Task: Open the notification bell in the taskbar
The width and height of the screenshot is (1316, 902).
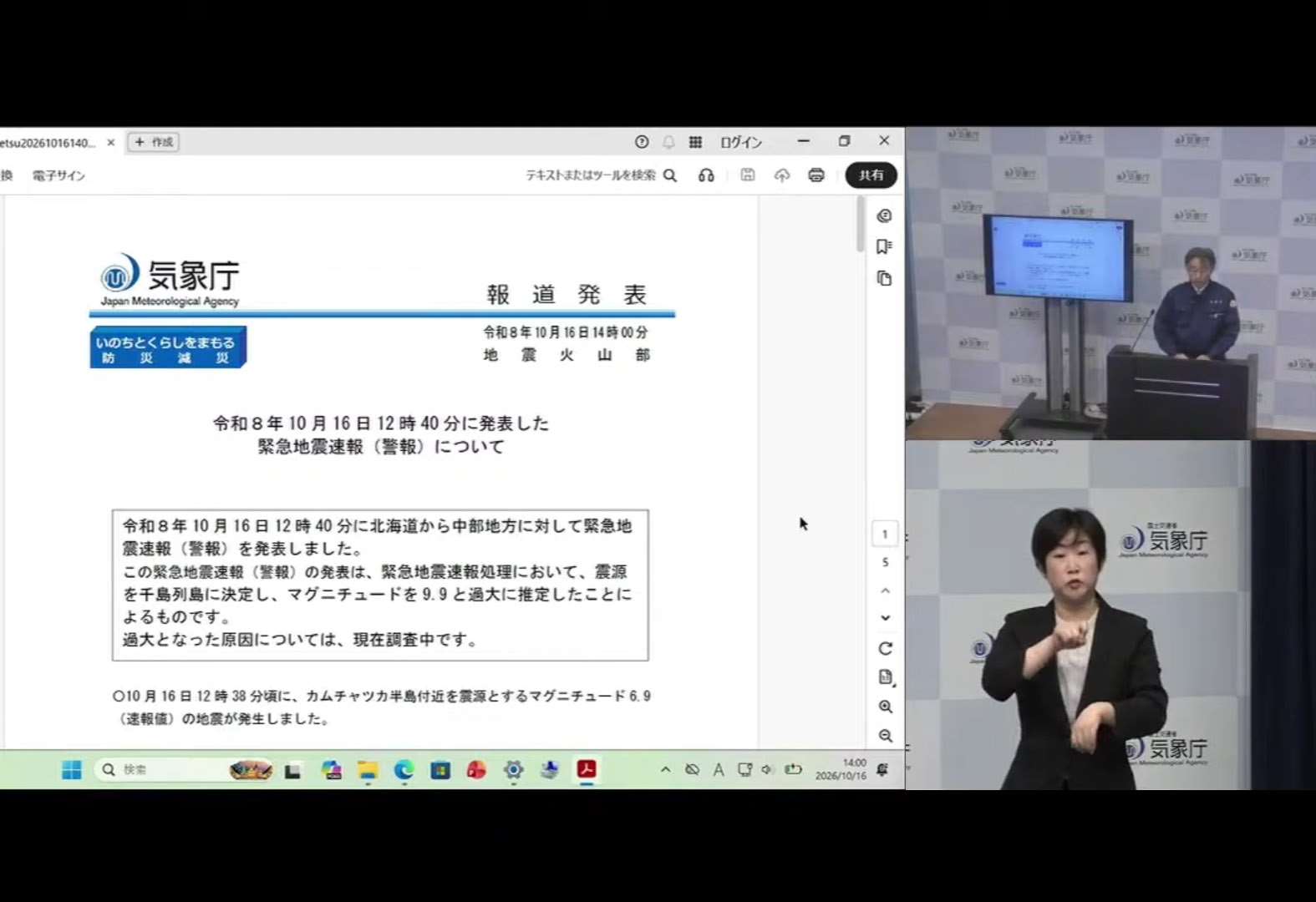Action: point(882,769)
